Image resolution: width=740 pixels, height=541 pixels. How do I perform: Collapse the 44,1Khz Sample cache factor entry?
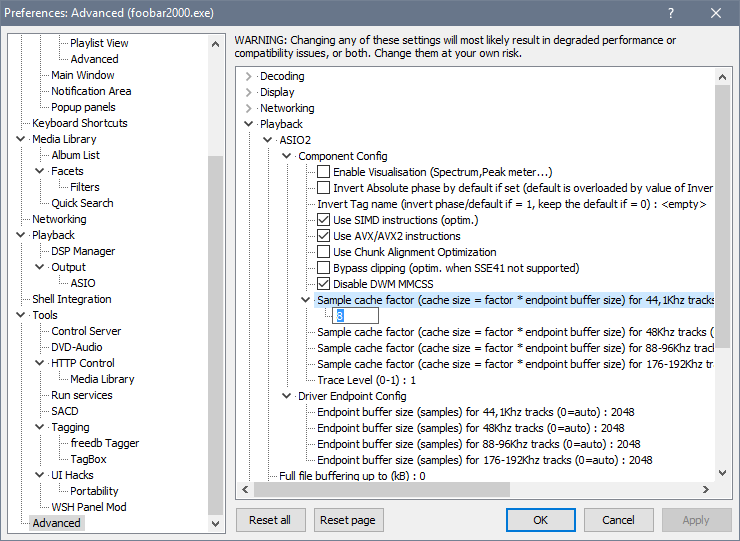[x=305, y=300]
